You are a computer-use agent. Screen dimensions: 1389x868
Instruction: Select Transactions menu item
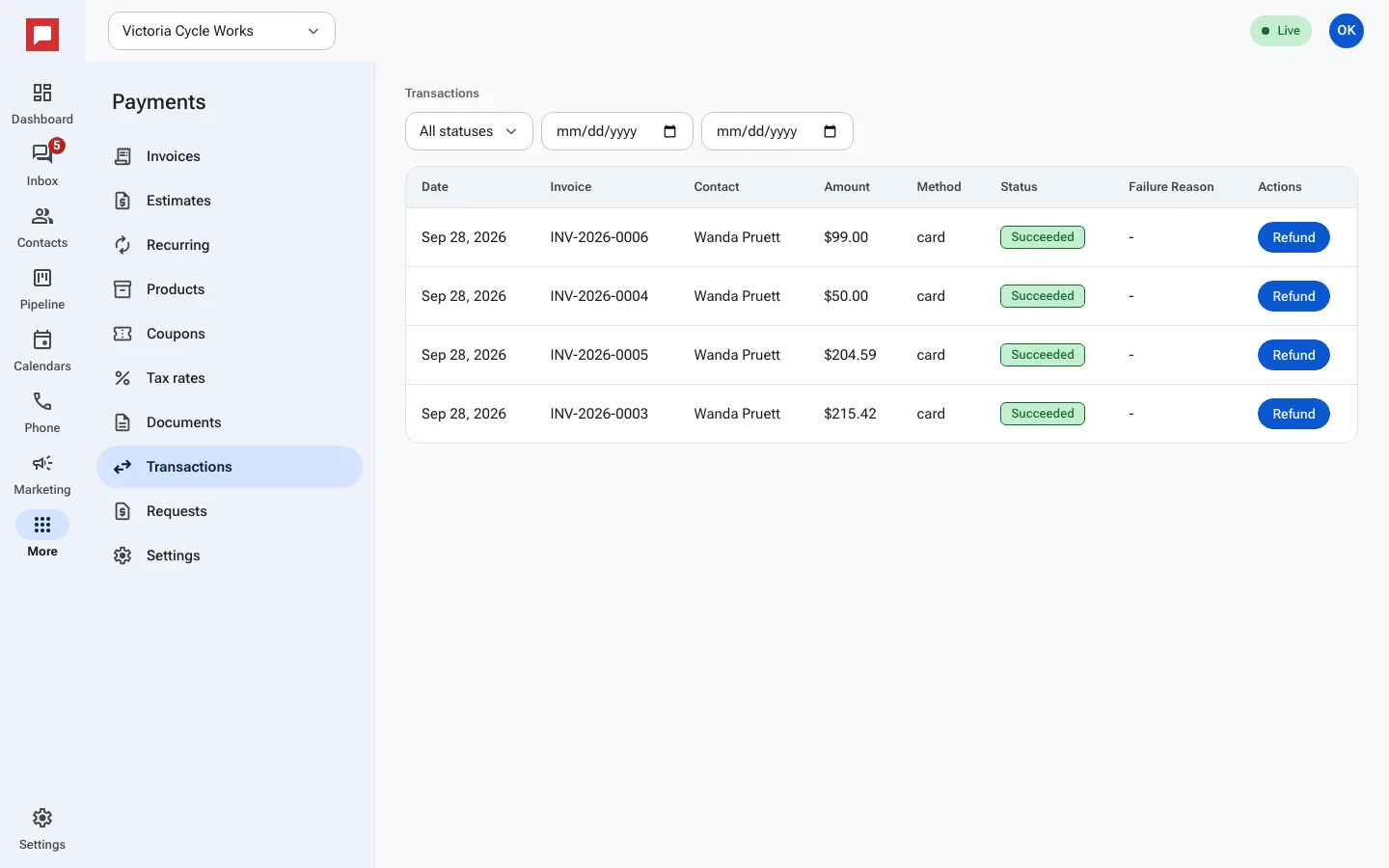(230, 467)
